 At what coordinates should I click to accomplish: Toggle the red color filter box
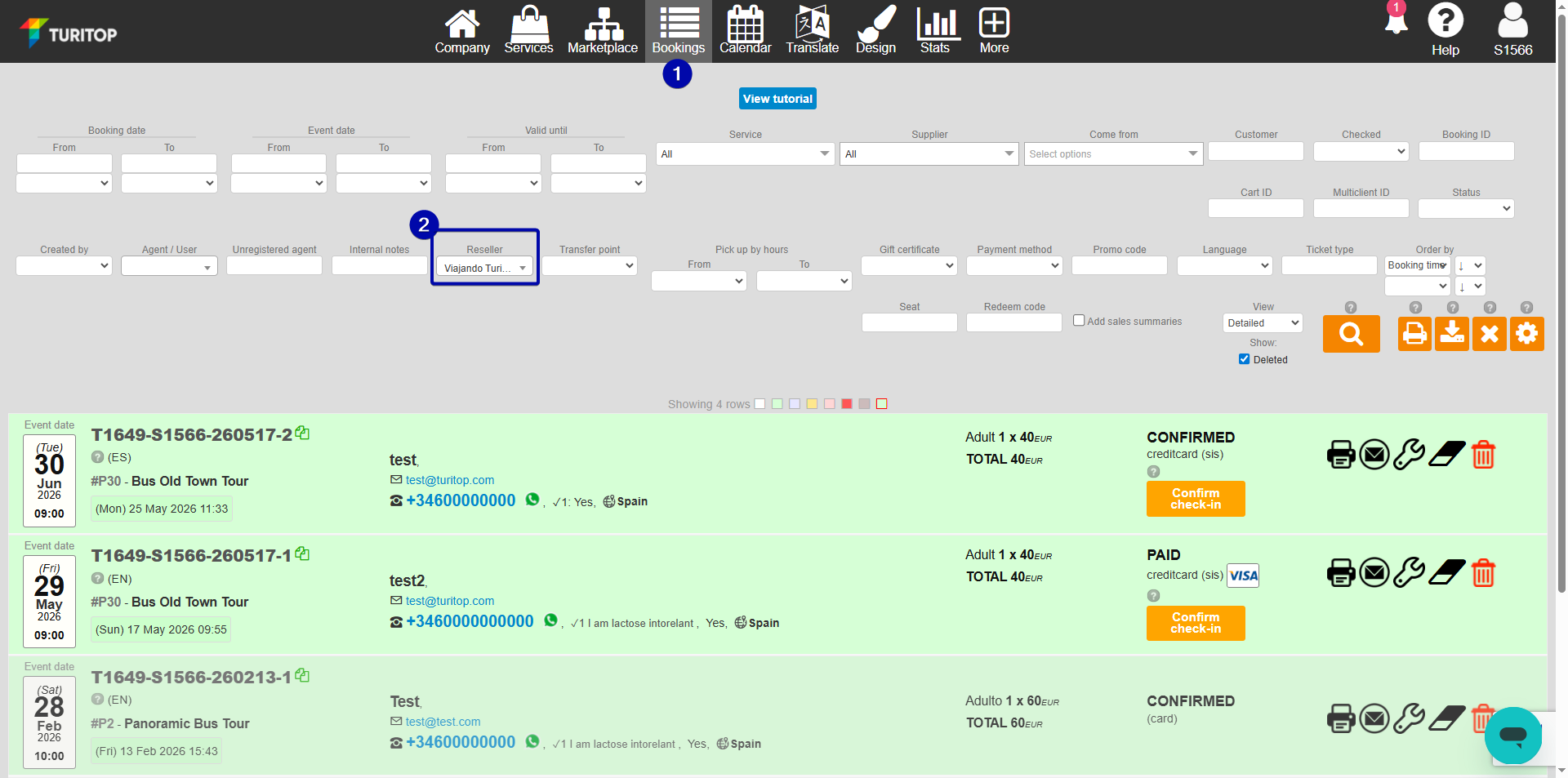(x=847, y=404)
